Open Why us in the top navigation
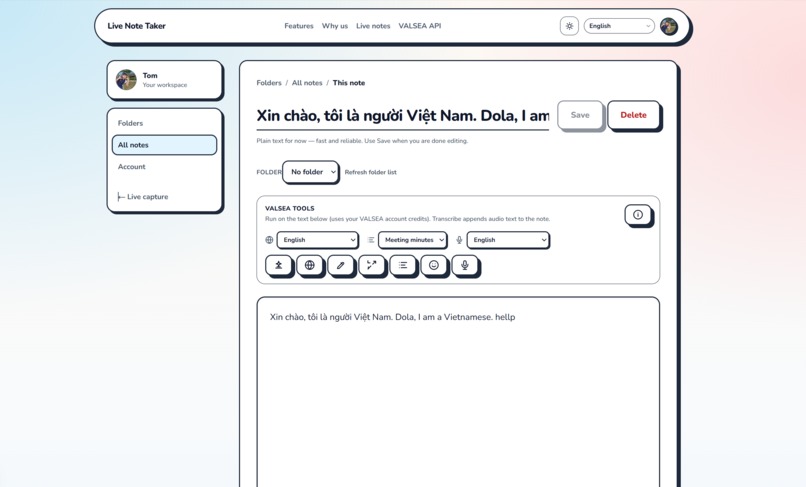806x487 pixels. tap(335, 26)
